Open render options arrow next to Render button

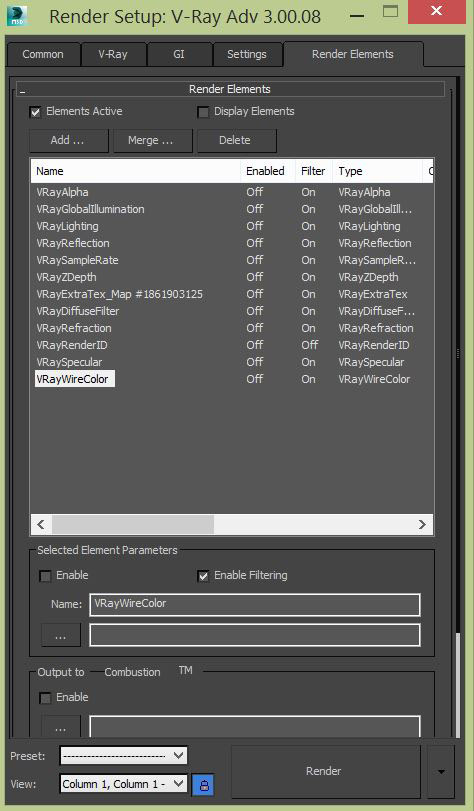[441, 772]
